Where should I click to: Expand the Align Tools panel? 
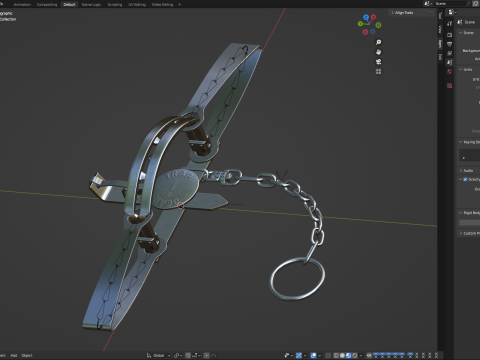point(404,13)
